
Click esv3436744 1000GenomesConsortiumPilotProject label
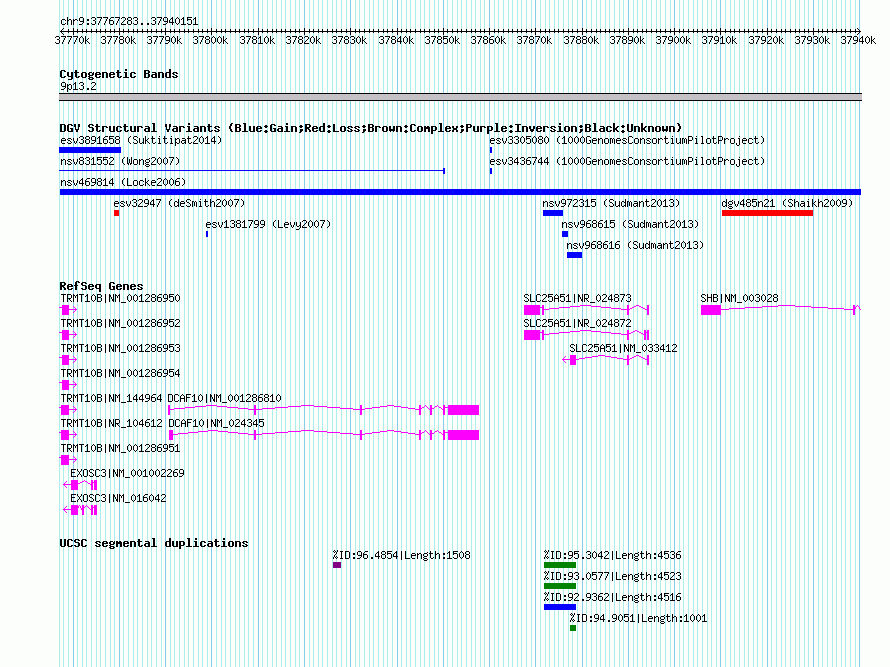(627, 161)
